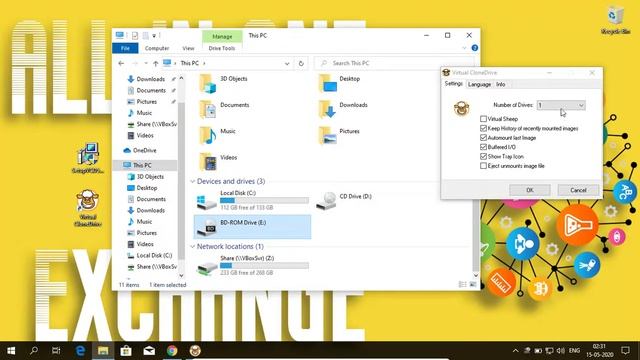Open Task View on the taskbar
Screen dimensions: 640x360
tap(56, 351)
